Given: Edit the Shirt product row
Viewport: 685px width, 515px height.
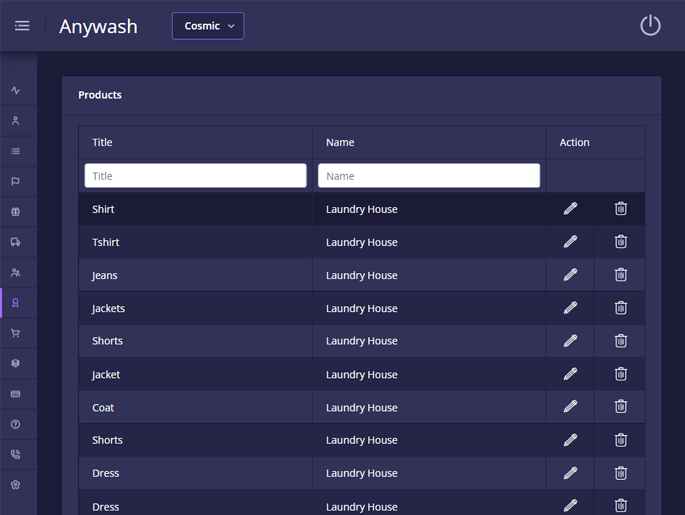Looking at the screenshot, I should [x=570, y=209].
